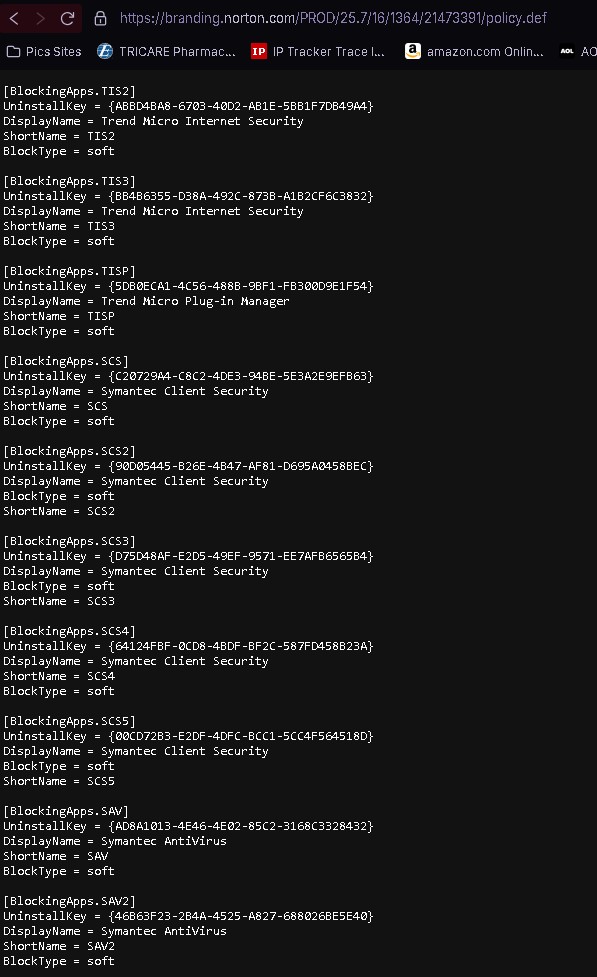Click the SAV2 UninstallKey GUID line
Viewport: 597px width, 977px height.
[x=188, y=916]
